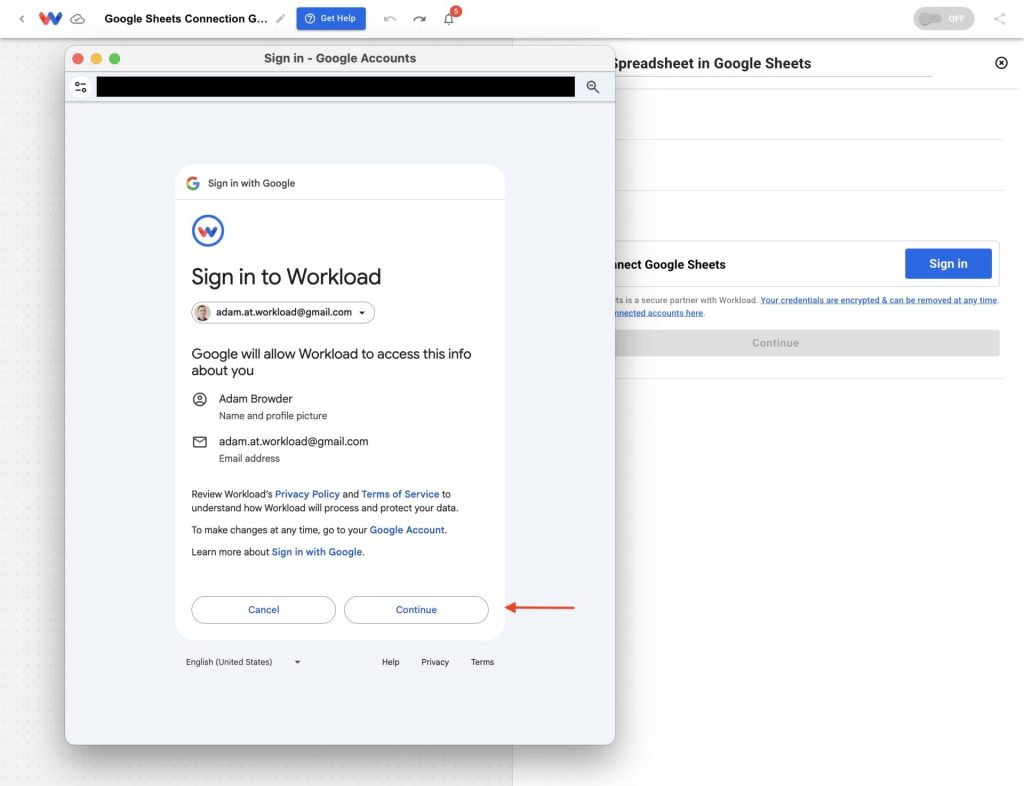
Task: Open Google Account link
Action: [x=407, y=530]
